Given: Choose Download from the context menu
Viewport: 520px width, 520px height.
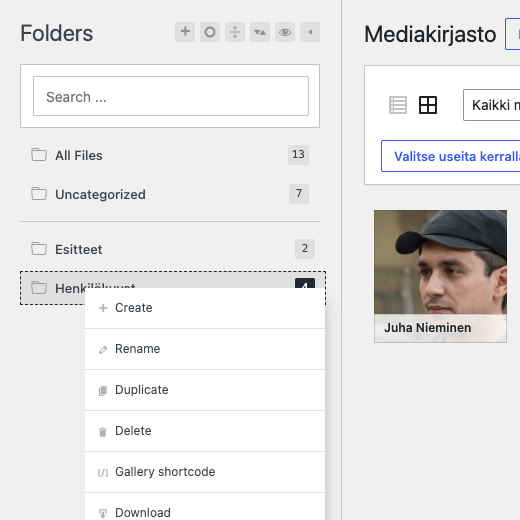Looking at the screenshot, I should tap(205, 507).
